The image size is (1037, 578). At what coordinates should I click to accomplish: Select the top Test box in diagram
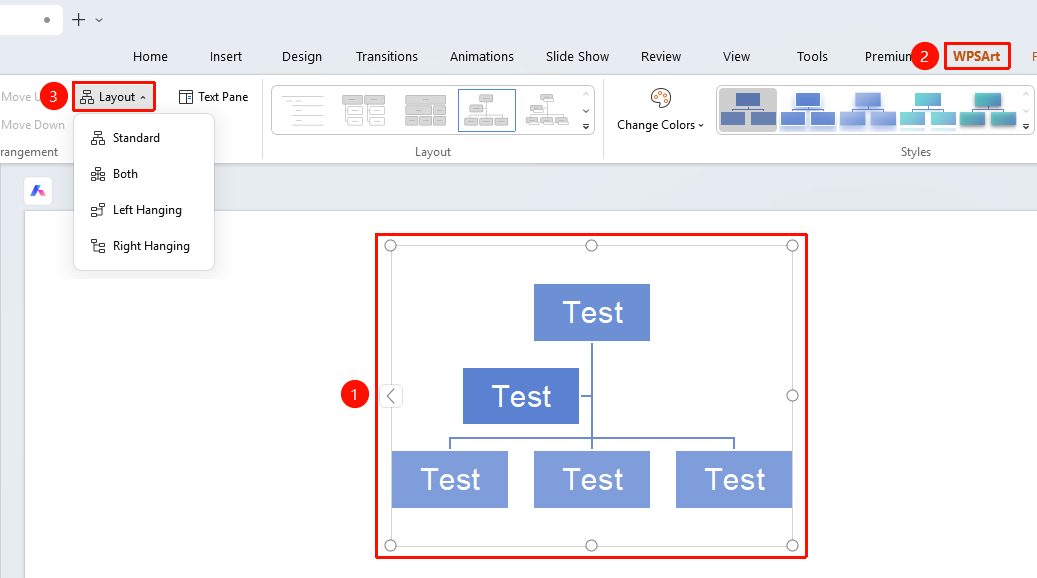tap(592, 313)
